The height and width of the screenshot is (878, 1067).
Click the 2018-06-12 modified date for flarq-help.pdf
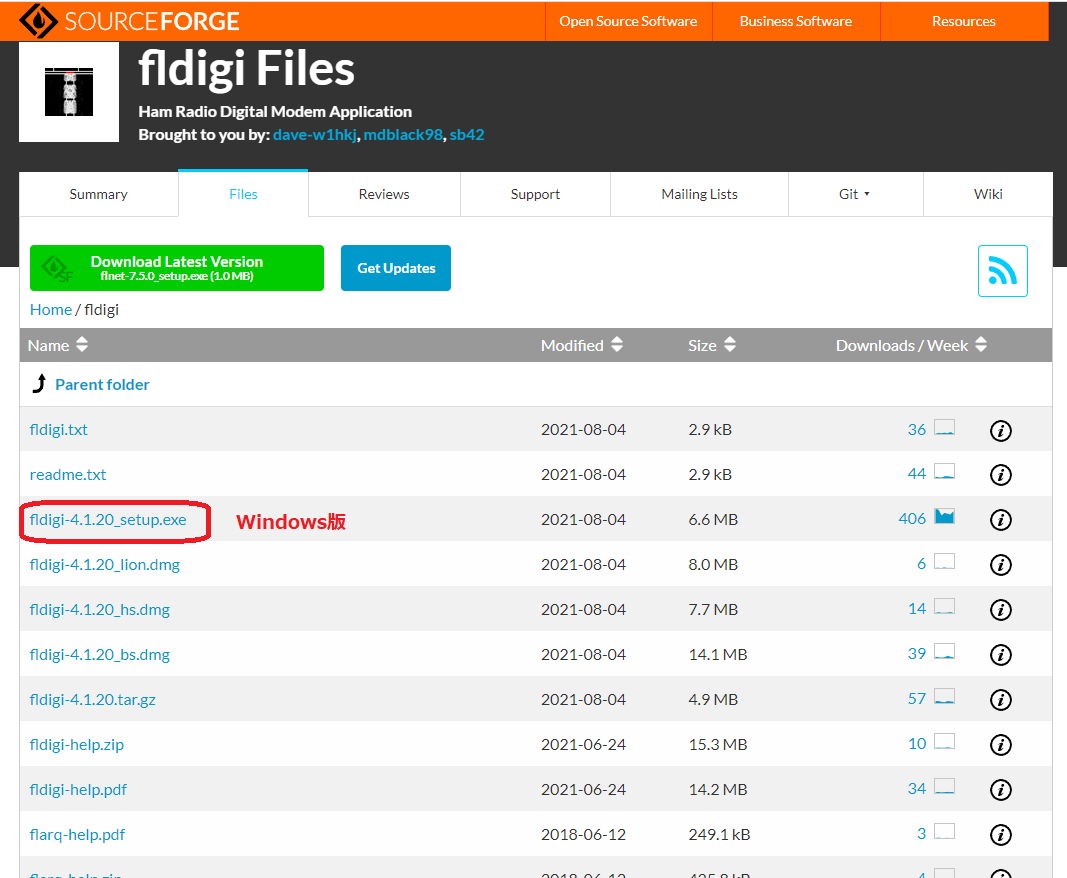pos(583,834)
